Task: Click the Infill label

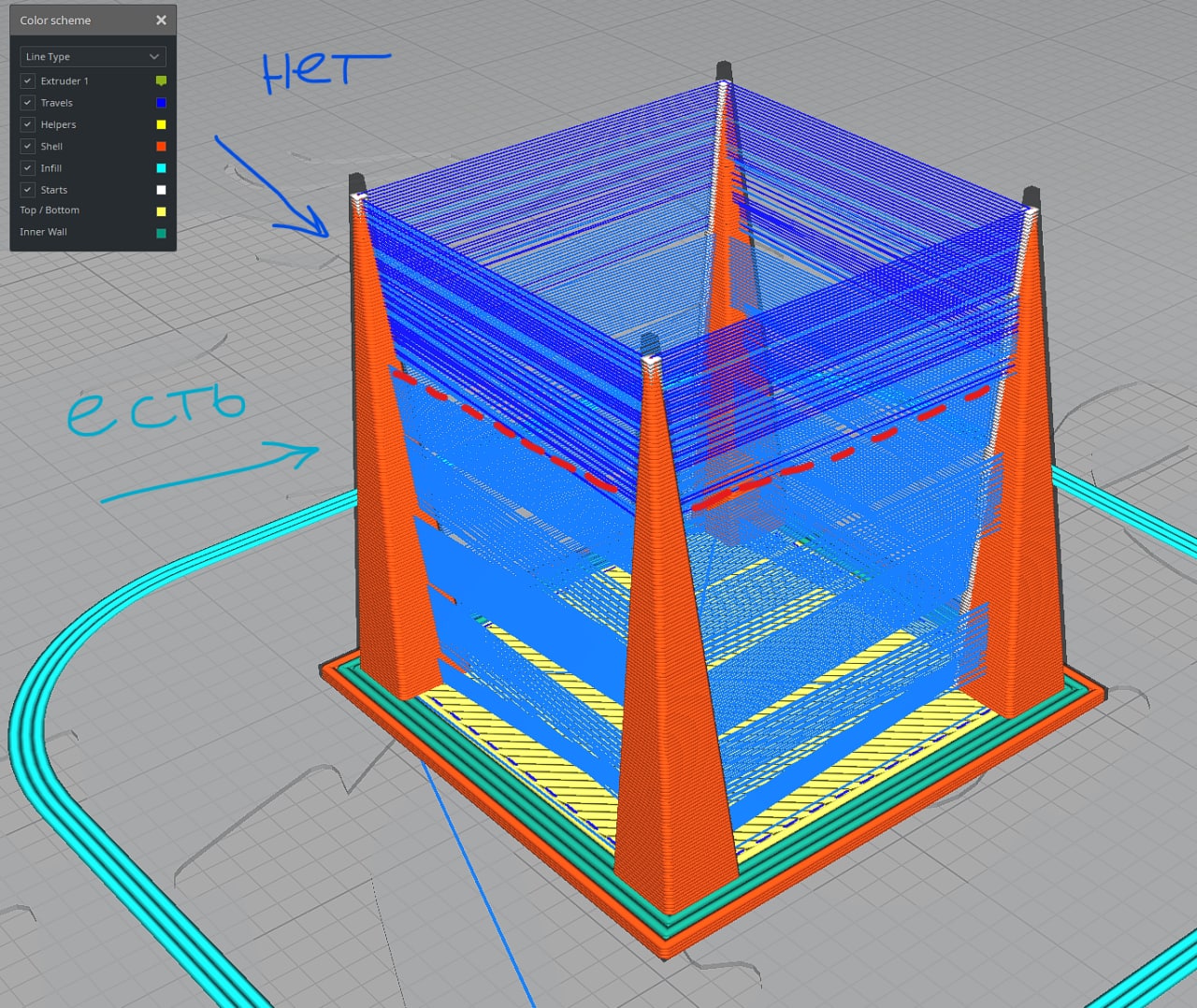Action: click(50, 168)
